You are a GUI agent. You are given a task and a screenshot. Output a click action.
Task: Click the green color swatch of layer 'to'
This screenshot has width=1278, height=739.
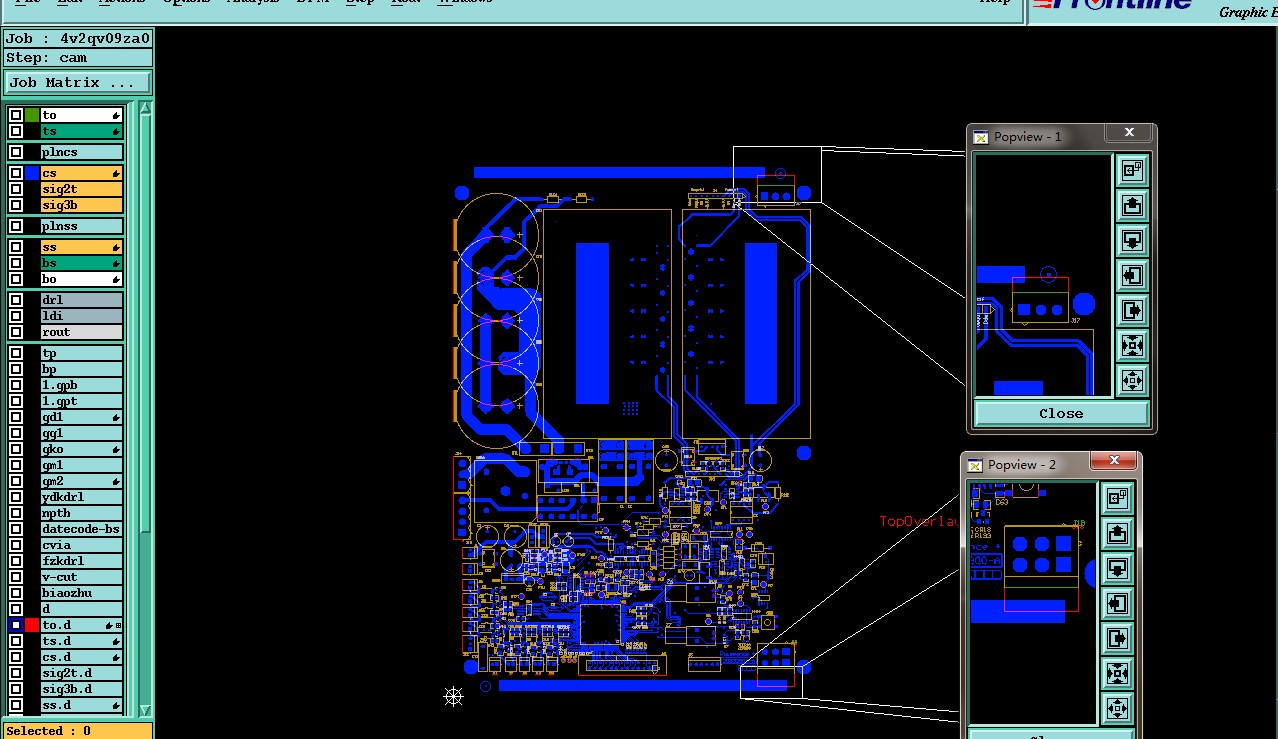(x=32, y=115)
